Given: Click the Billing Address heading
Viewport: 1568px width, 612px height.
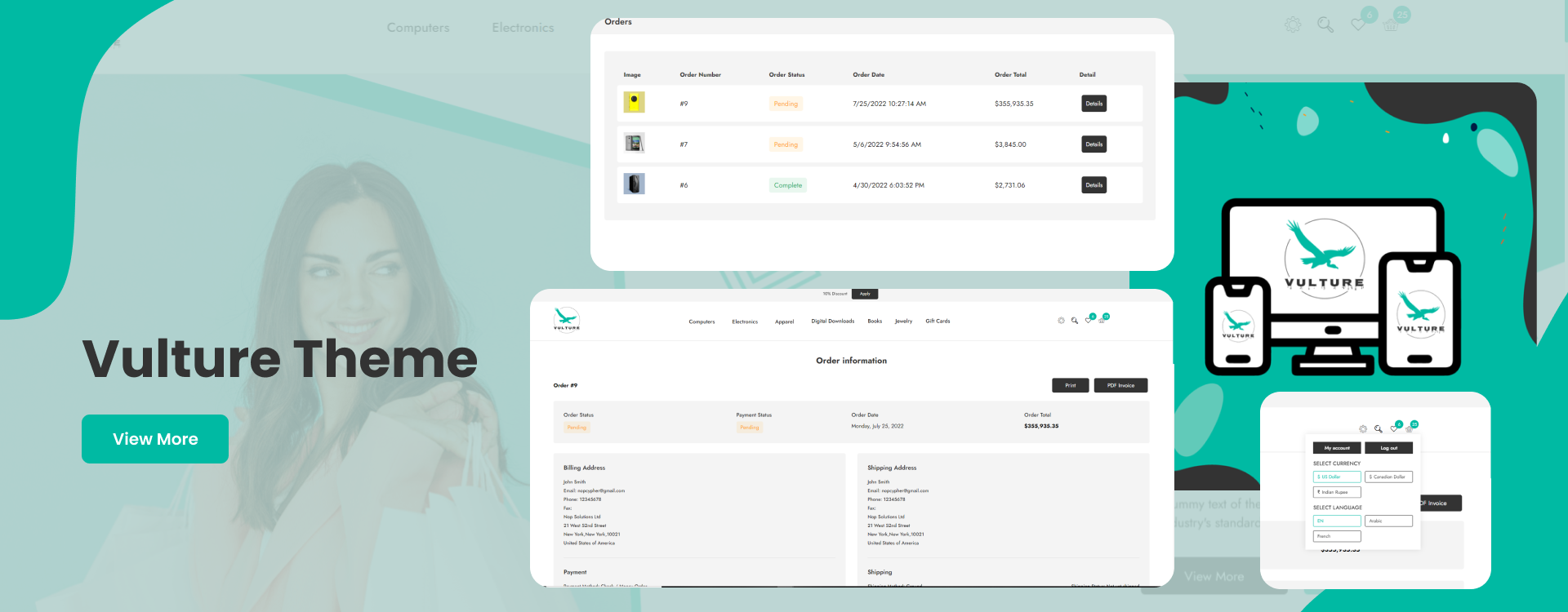Looking at the screenshot, I should [x=584, y=468].
